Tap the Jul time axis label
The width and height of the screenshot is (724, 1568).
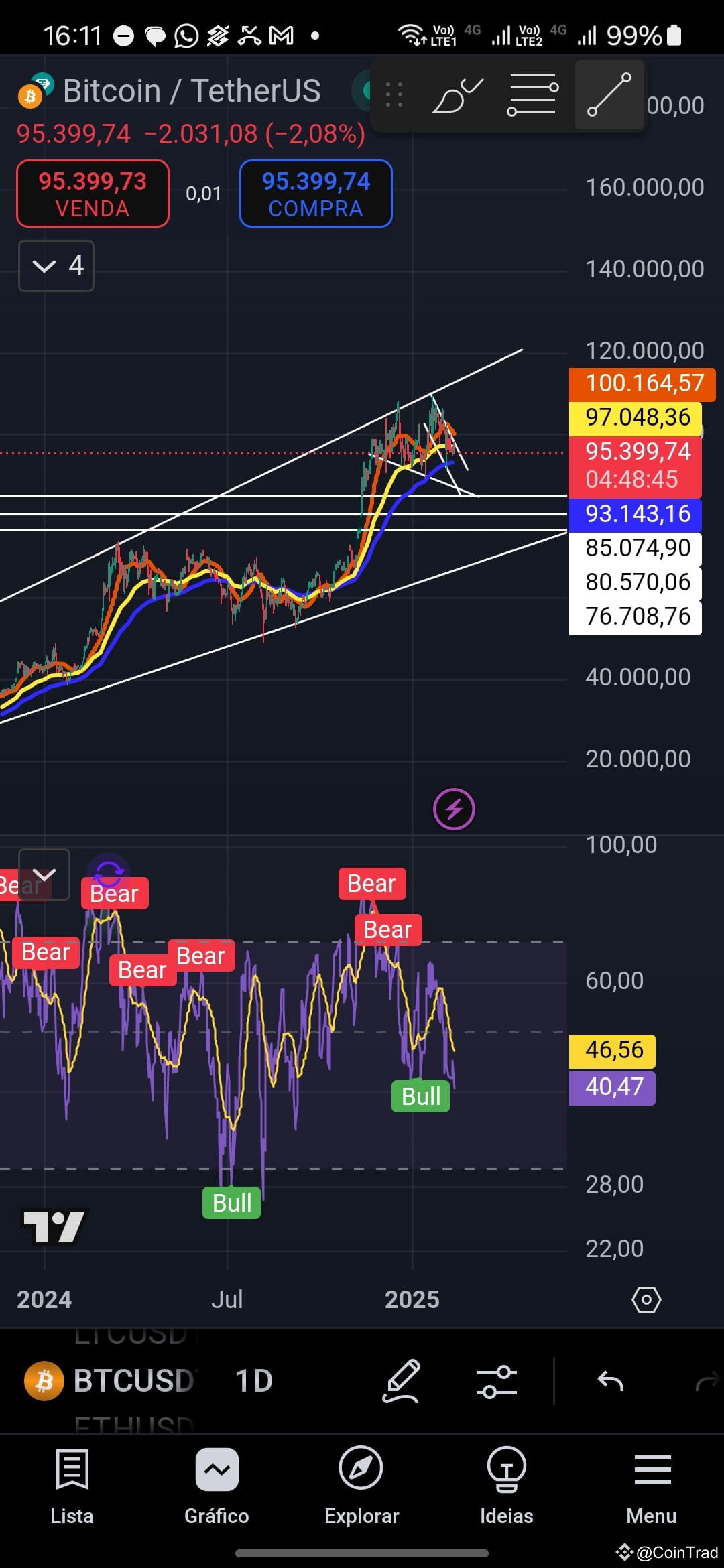coord(227,1300)
